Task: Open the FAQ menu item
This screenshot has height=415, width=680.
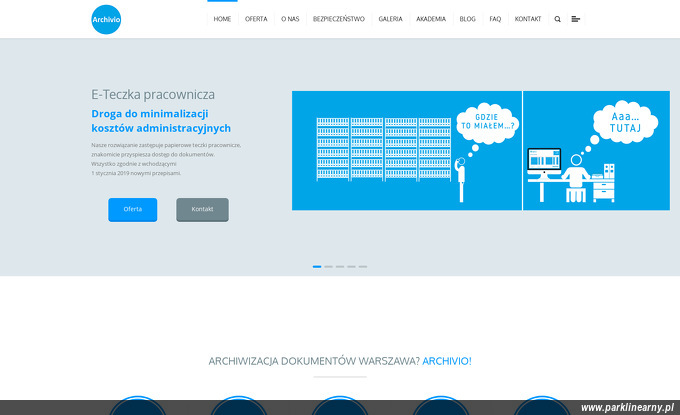Action: [495, 19]
